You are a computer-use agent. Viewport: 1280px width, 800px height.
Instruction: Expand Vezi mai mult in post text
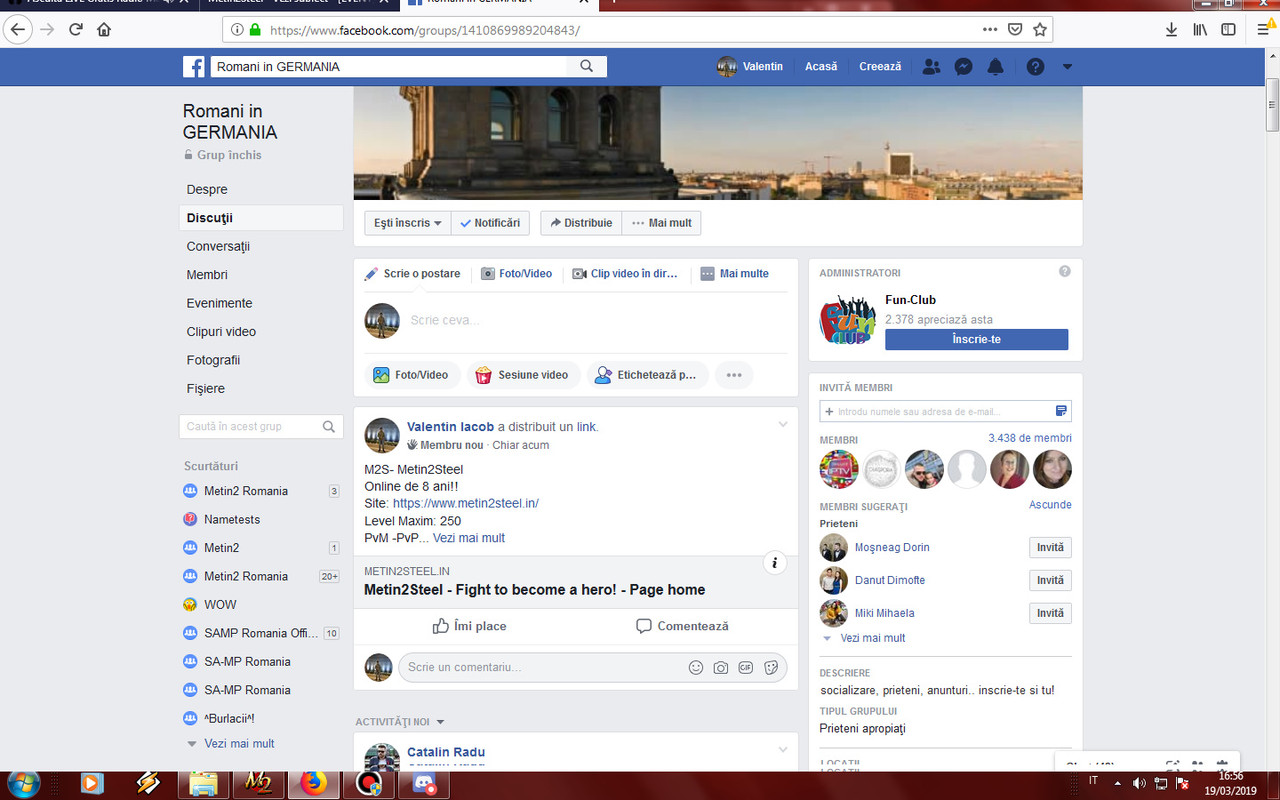(469, 538)
